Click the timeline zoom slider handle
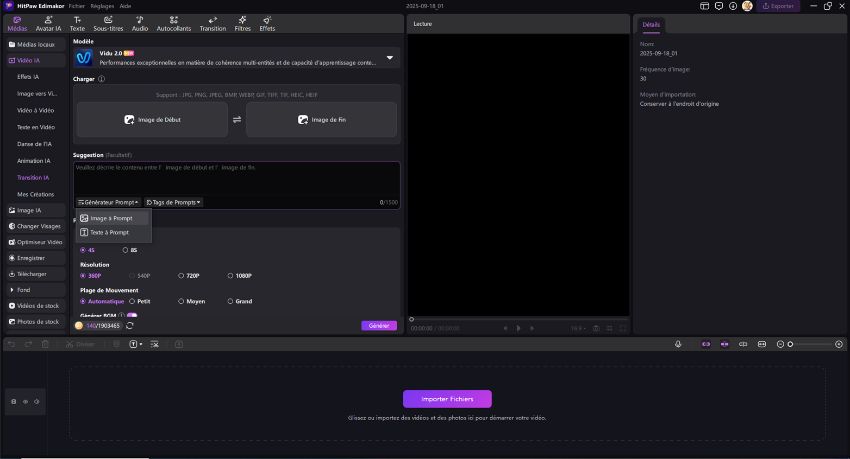The height and width of the screenshot is (459, 850). pos(790,344)
